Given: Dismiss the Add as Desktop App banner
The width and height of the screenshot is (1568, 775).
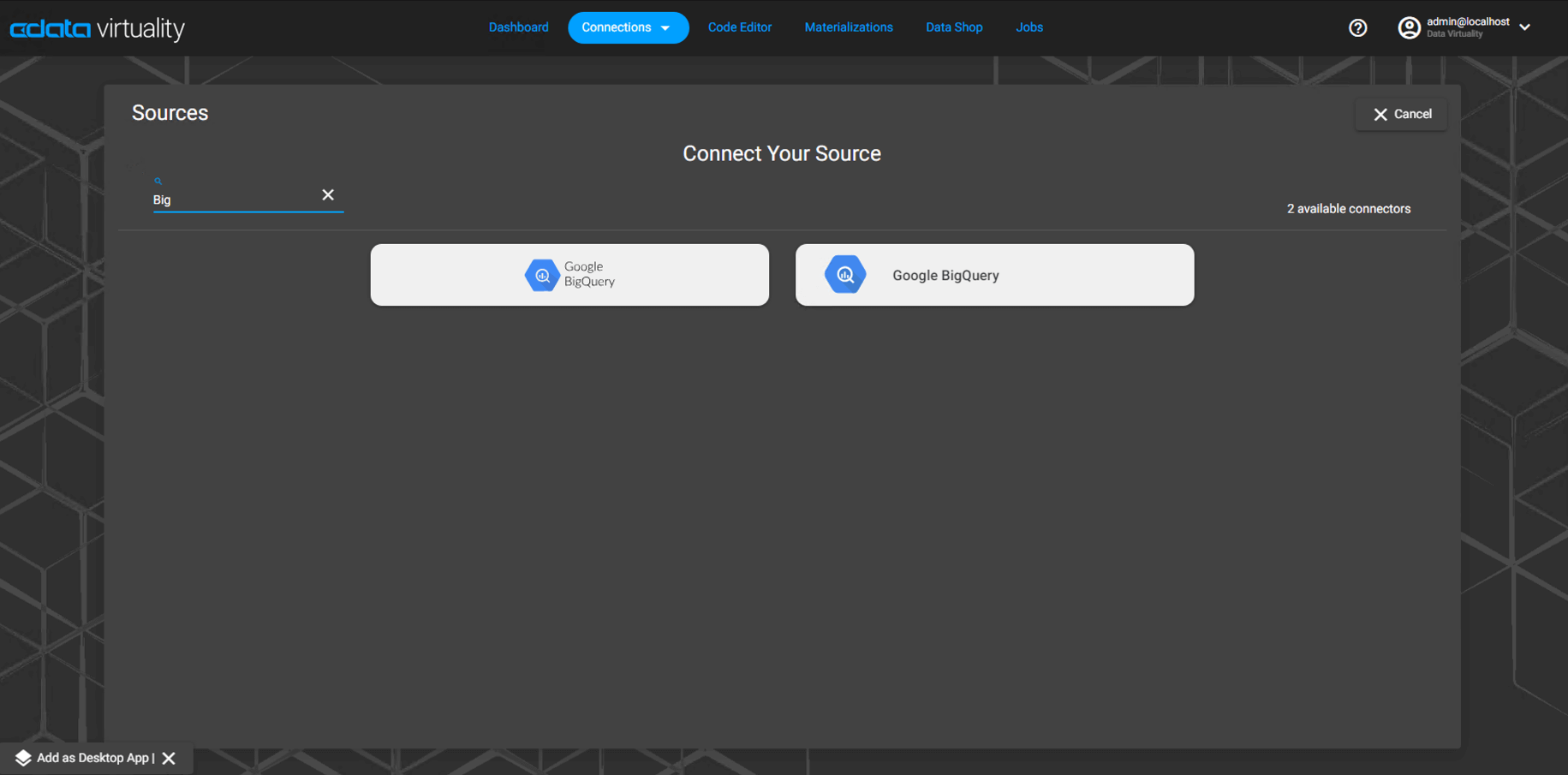Looking at the screenshot, I should (169, 758).
